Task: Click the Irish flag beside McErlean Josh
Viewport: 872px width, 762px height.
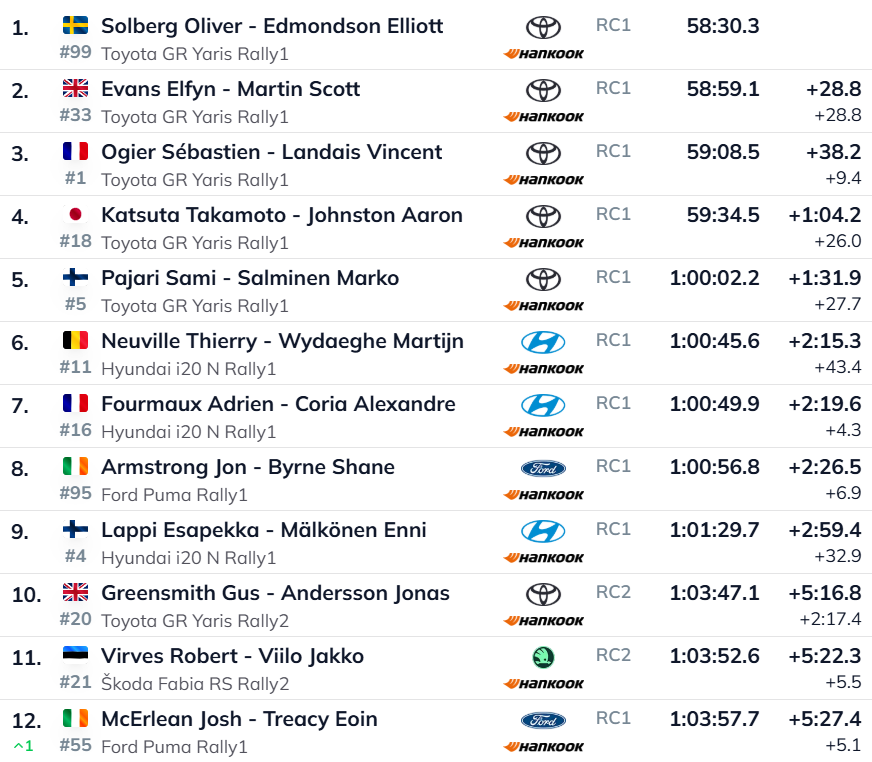Action: point(75,718)
